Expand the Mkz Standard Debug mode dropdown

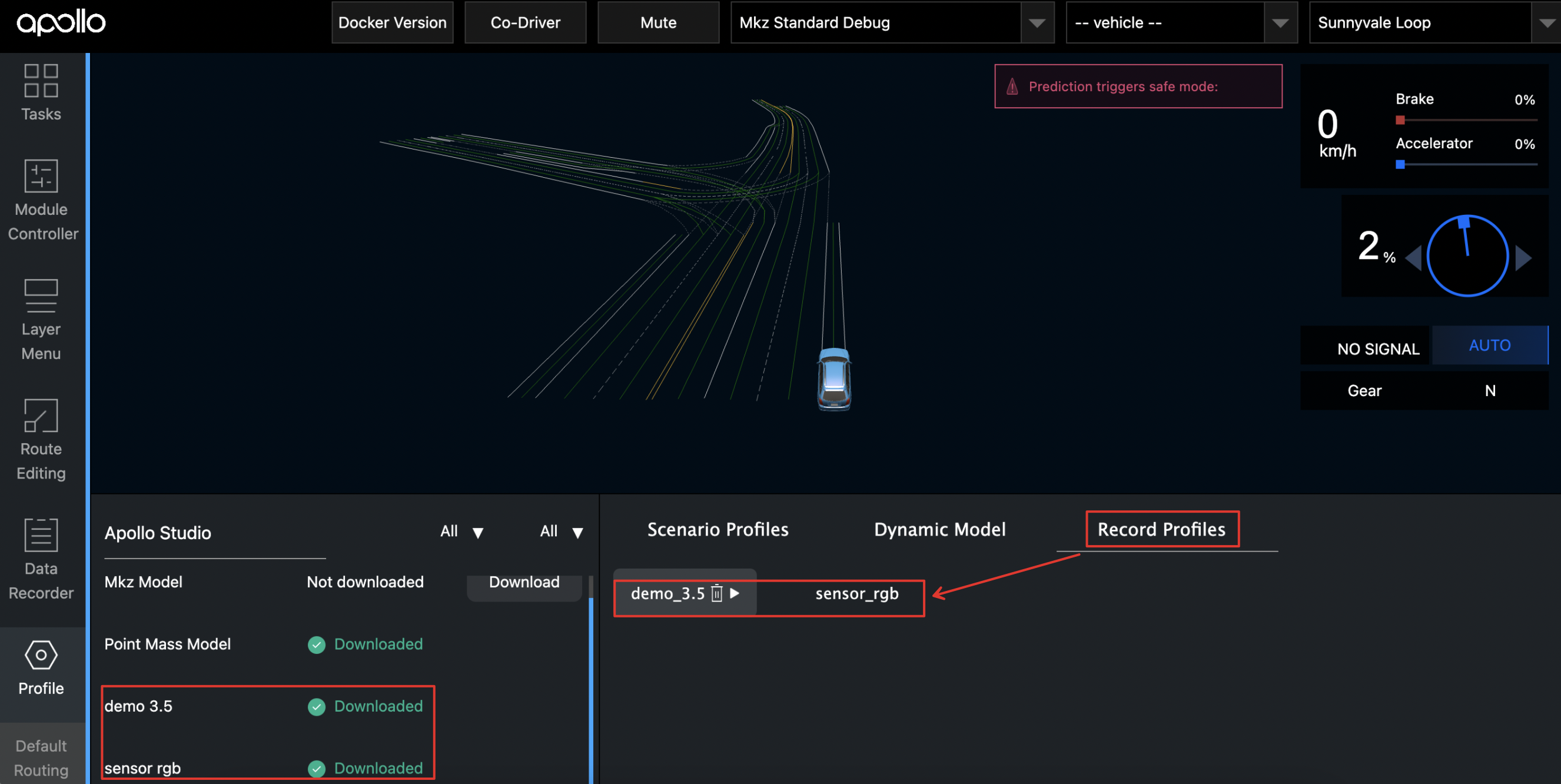coord(1037,23)
